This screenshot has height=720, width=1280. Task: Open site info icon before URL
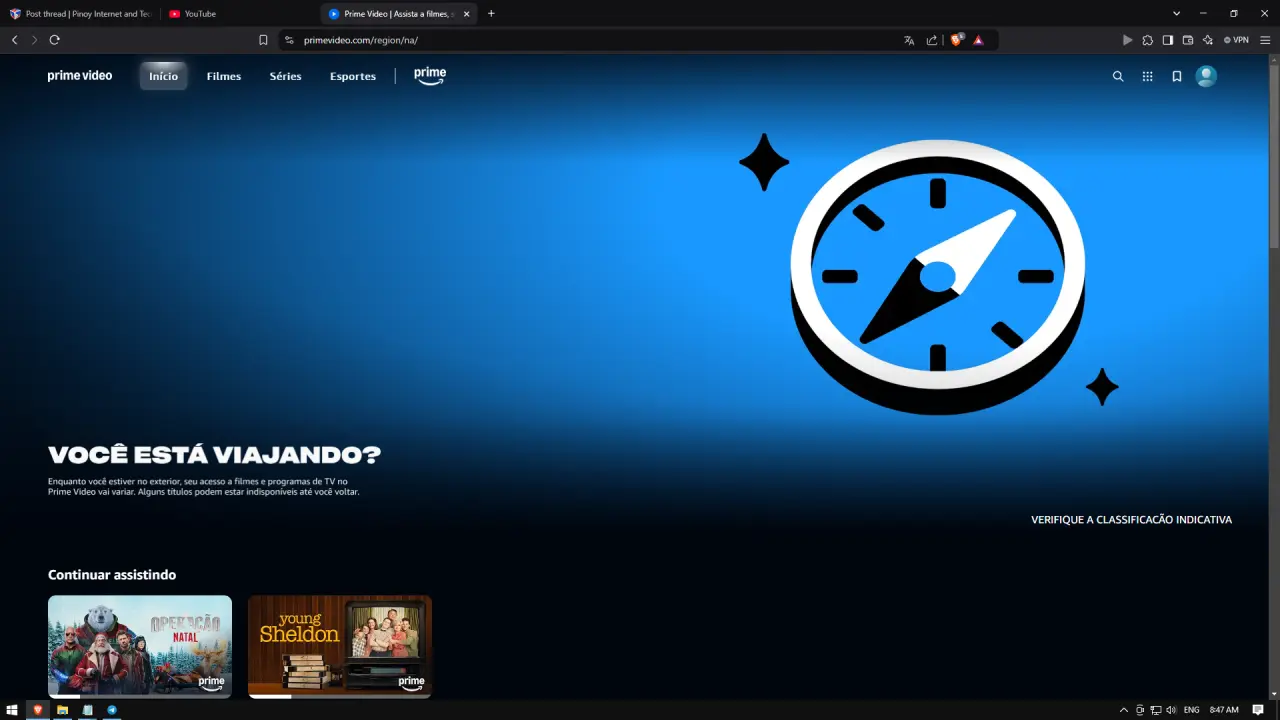pos(289,40)
